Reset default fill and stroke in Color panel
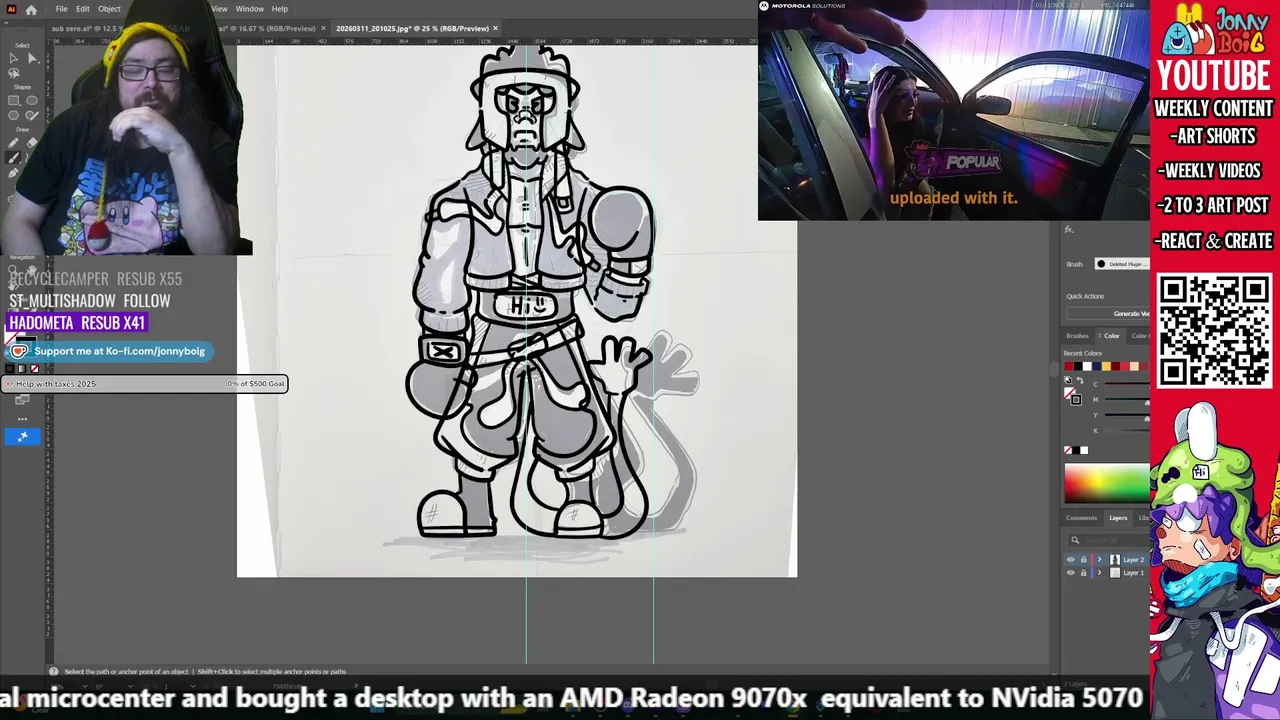1280x720 pixels. click(x=1068, y=380)
